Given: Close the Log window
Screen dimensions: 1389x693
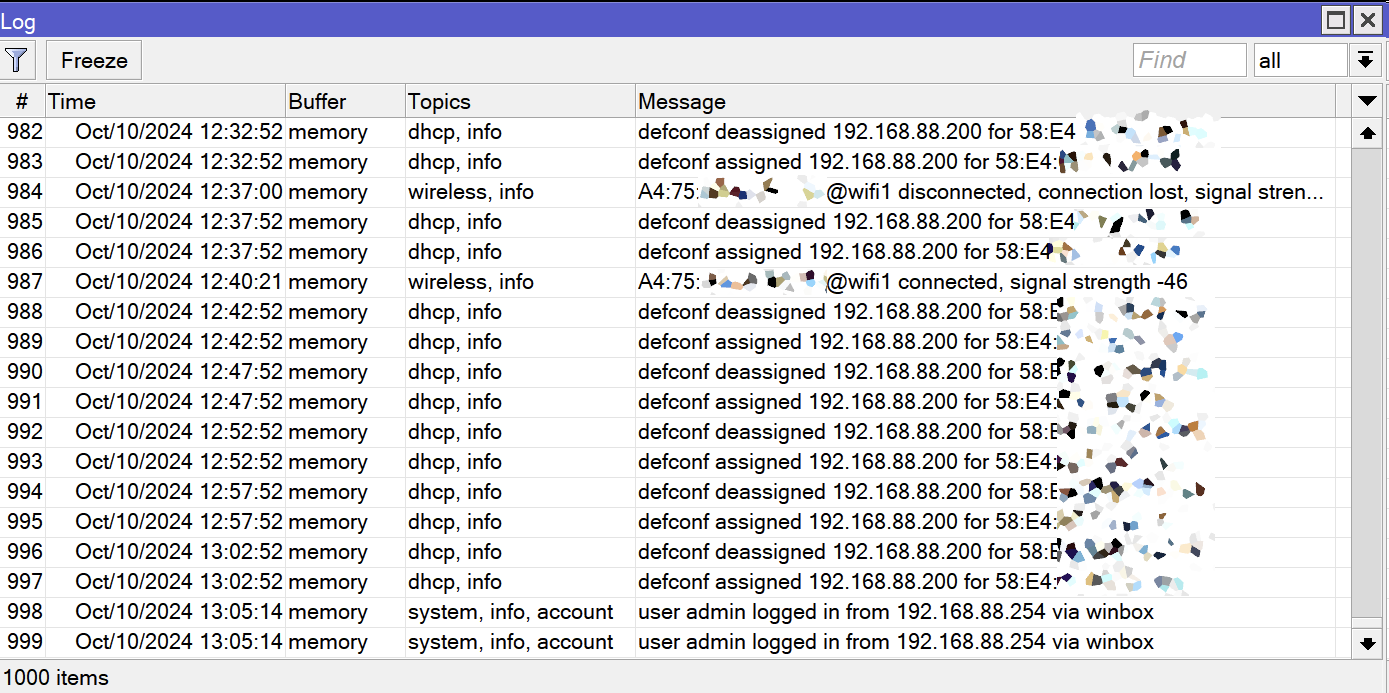Looking at the screenshot, I should (1367, 20).
